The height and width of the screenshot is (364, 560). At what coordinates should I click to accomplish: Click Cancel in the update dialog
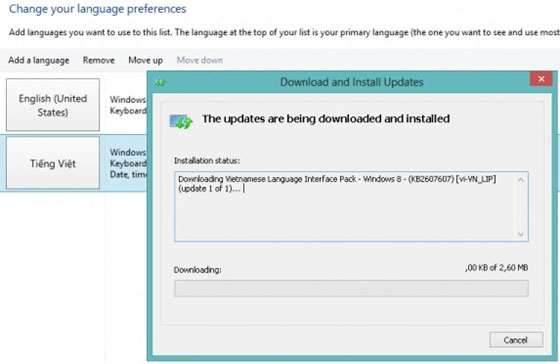tap(516, 340)
